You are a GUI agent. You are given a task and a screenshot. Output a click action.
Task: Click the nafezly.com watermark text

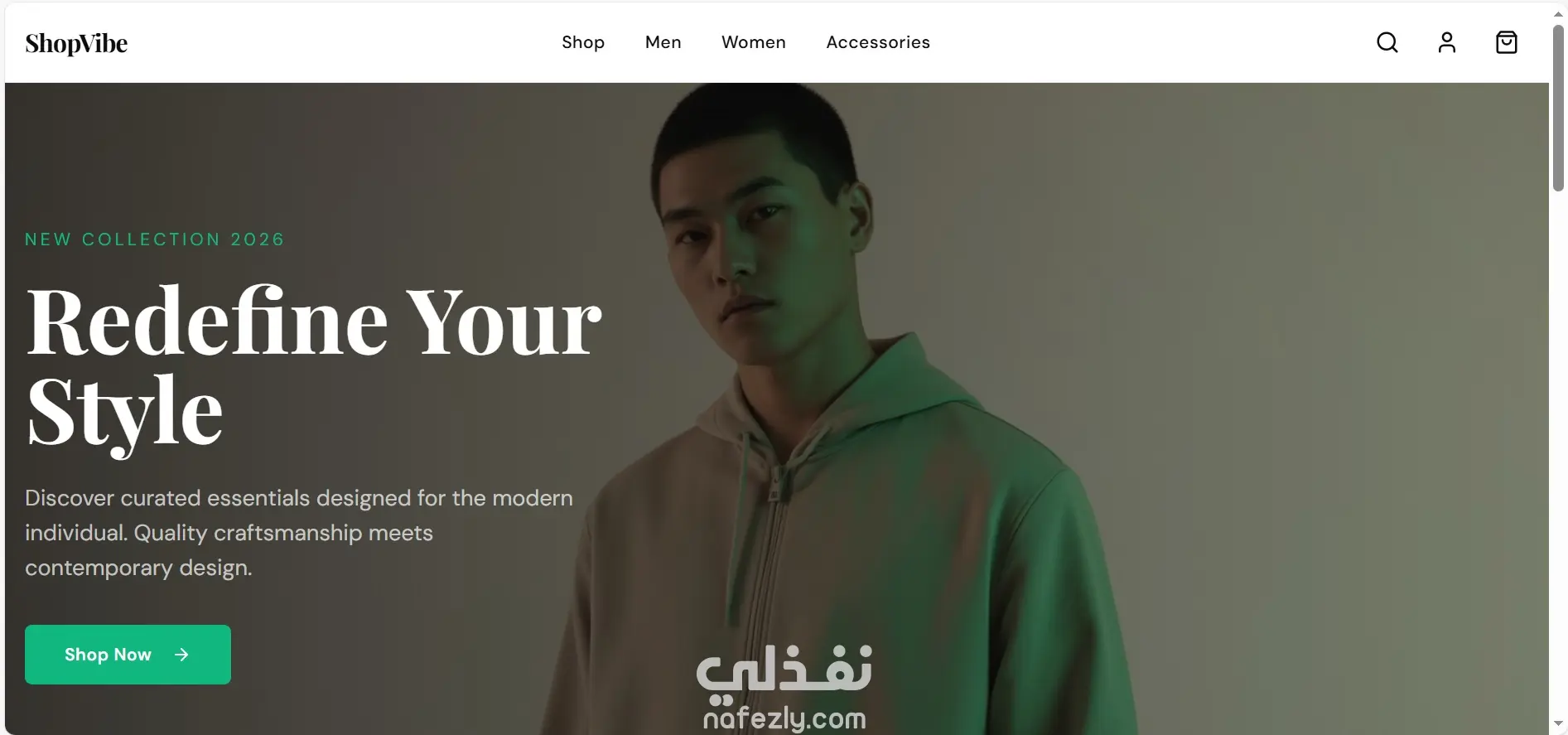point(784,718)
